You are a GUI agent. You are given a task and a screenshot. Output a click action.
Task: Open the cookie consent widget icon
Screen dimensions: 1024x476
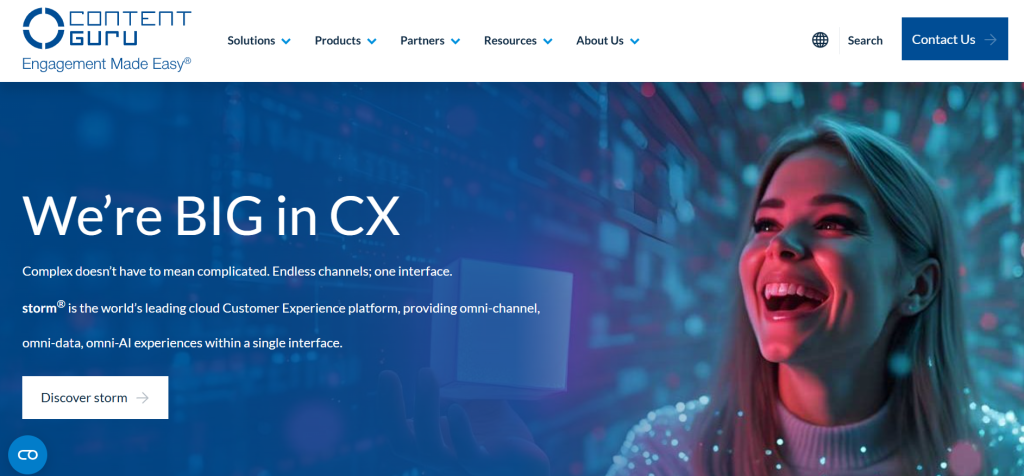(27, 454)
